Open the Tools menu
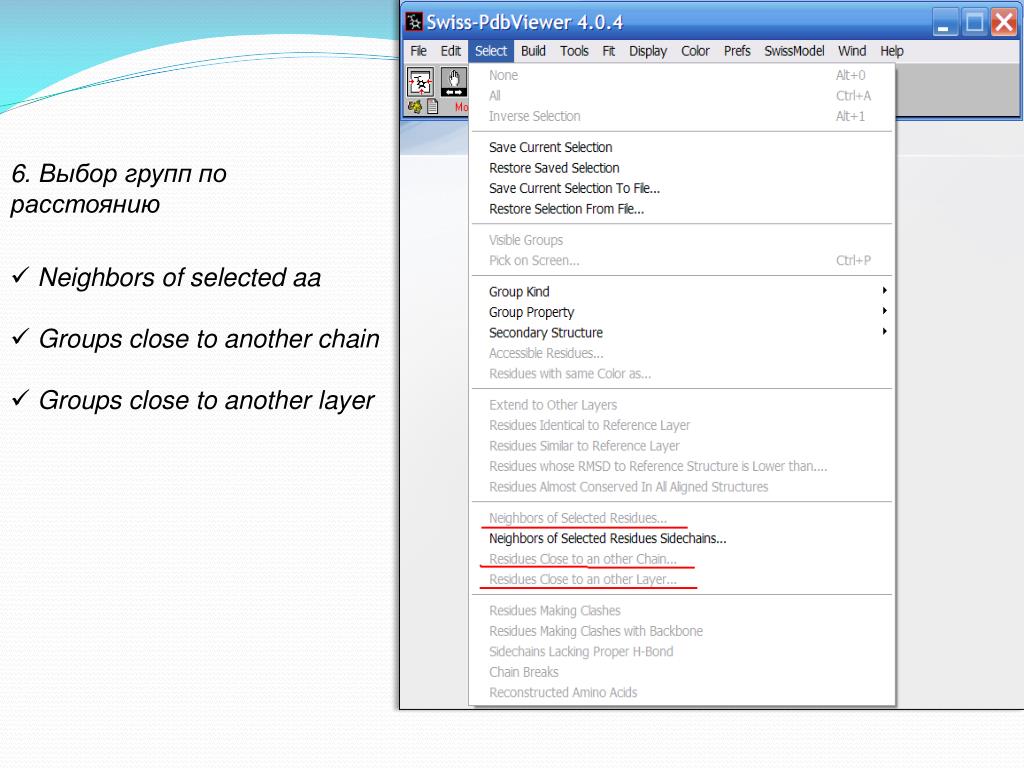This screenshot has height=768, width=1024. [x=574, y=51]
